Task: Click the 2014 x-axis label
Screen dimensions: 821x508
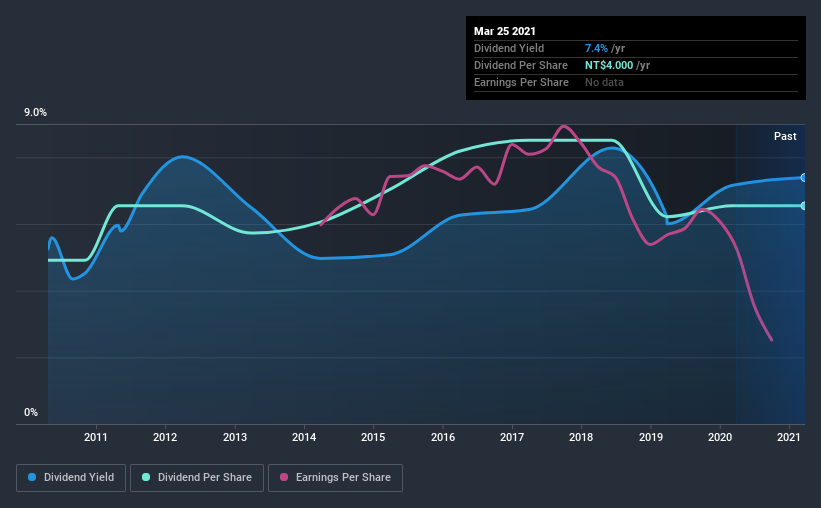Action: [x=304, y=437]
